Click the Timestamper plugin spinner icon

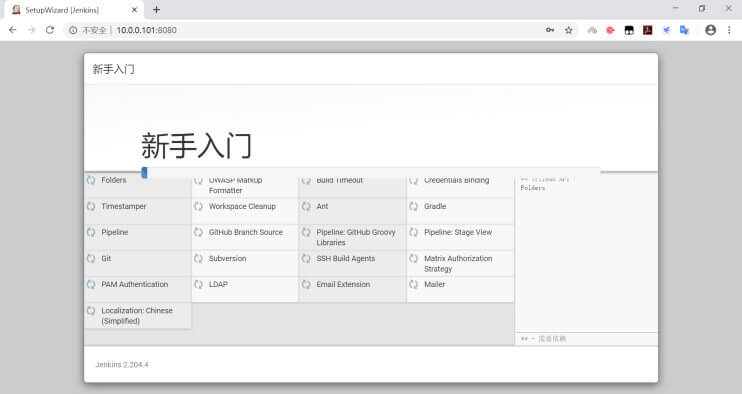coord(91,206)
